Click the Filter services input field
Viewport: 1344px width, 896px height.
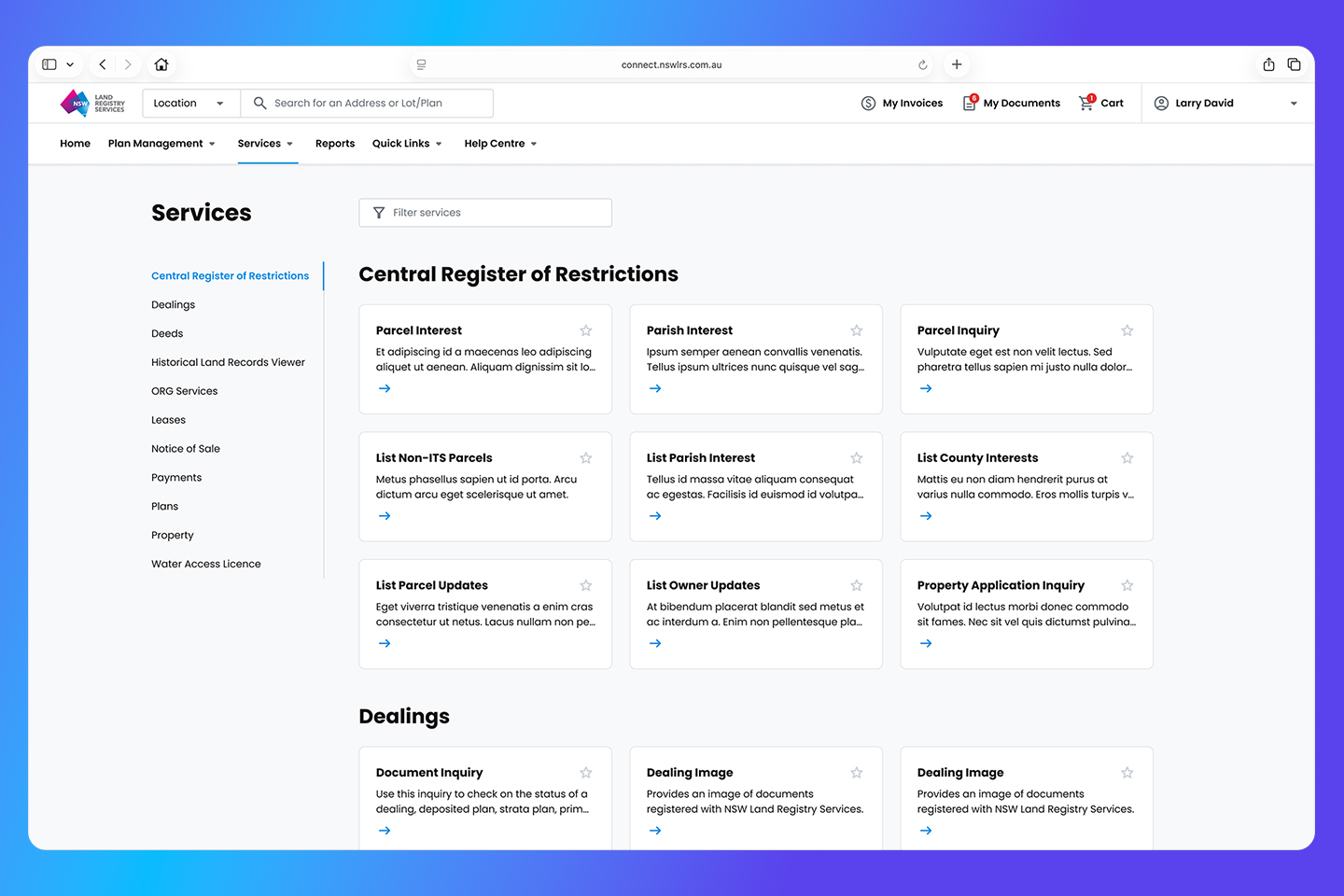click(485, 213)
